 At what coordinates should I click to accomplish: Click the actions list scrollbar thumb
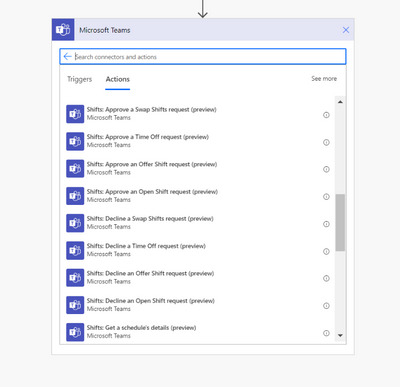340,222
